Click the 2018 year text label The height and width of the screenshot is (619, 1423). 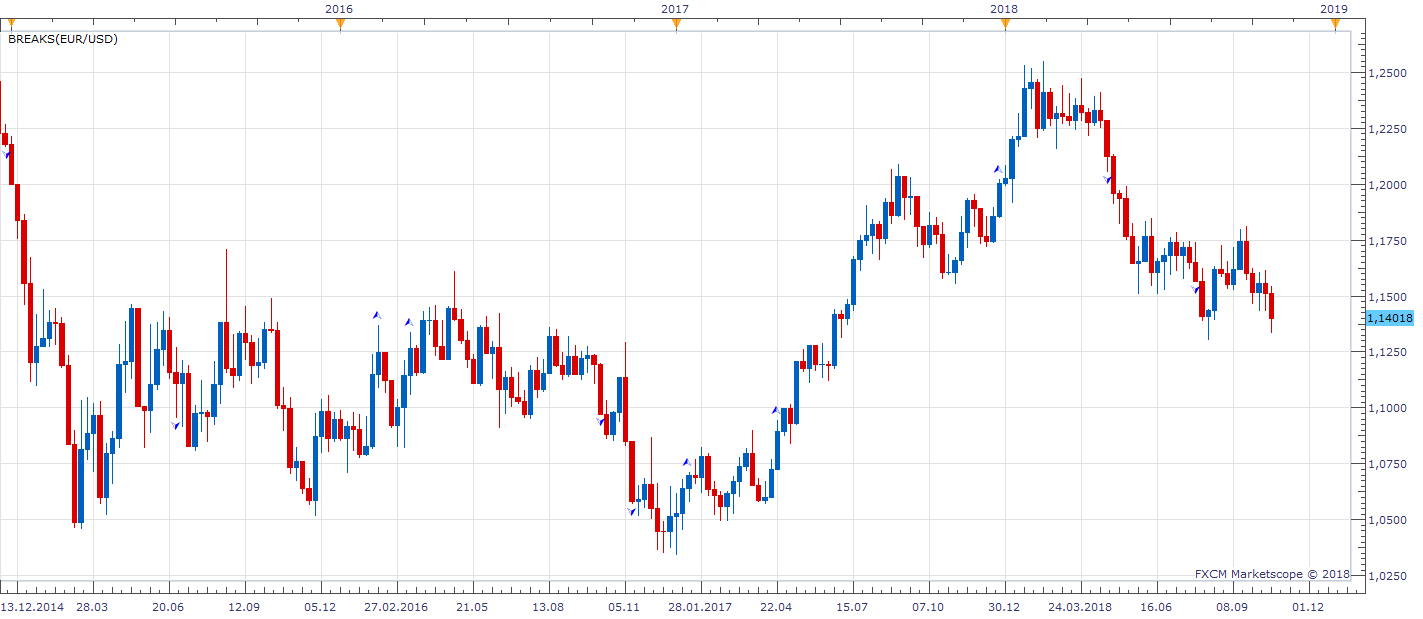click(x=1004, y=9)
